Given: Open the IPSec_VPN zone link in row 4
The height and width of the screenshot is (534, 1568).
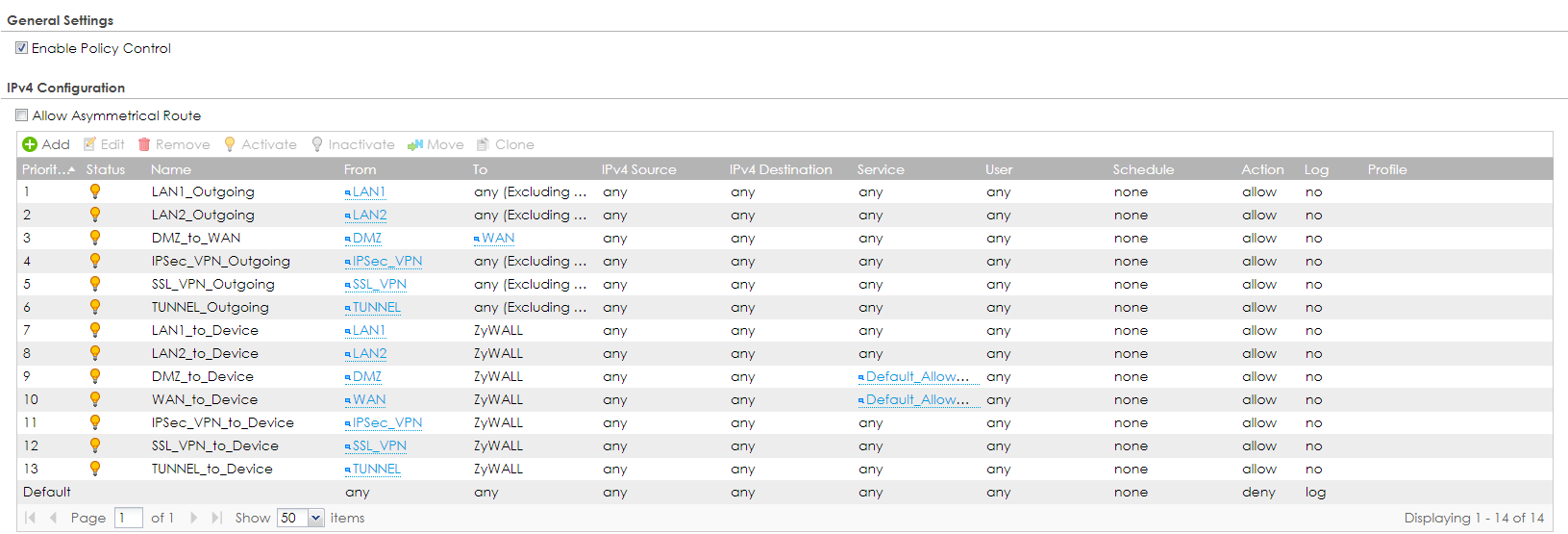Looking at the screenshot, I should tap(386, 261).
